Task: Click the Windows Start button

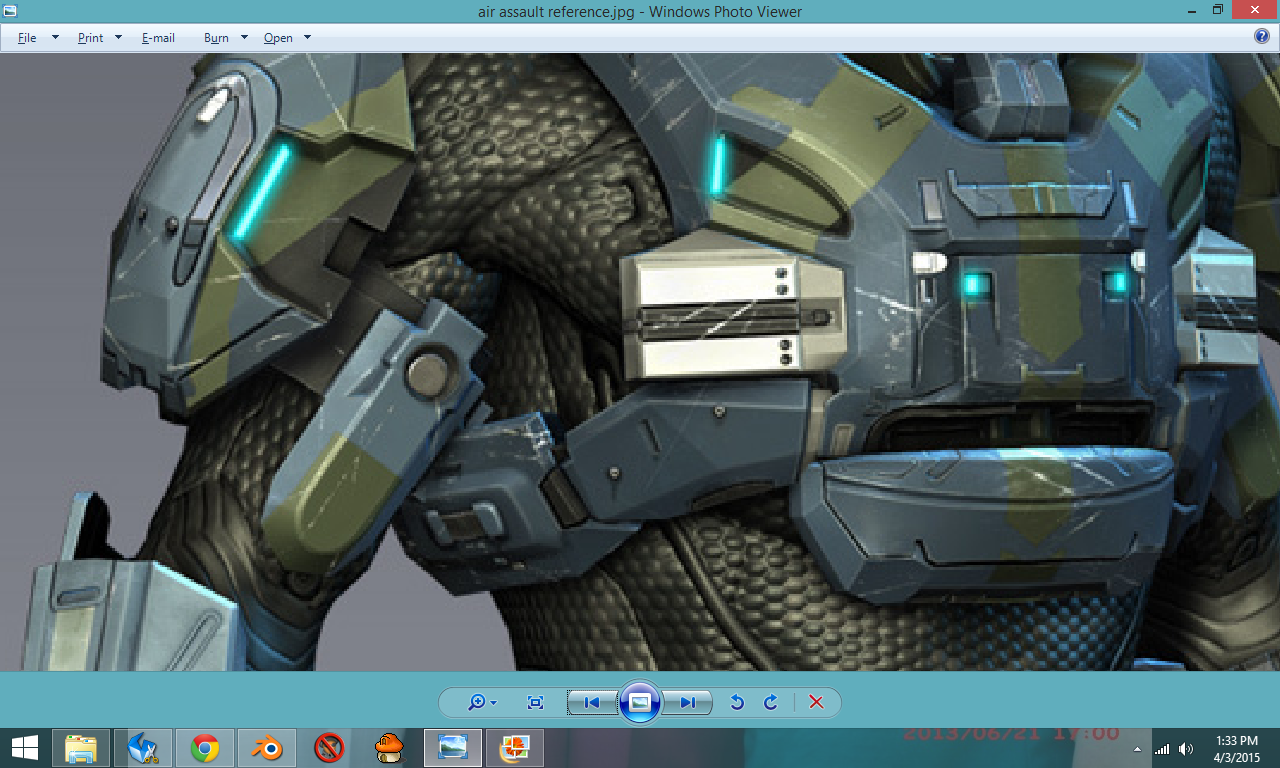Action: coord(24,748)
